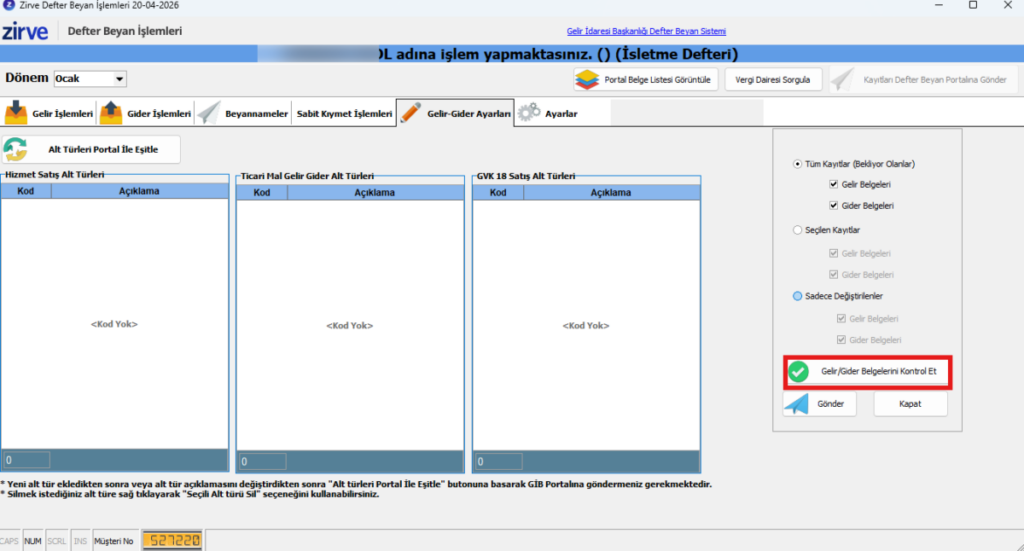Click Alt Türleri Portal İle Eşitle button
Image resolution: width=1024 pixels, height=551 pixels.
coord(91,150)
